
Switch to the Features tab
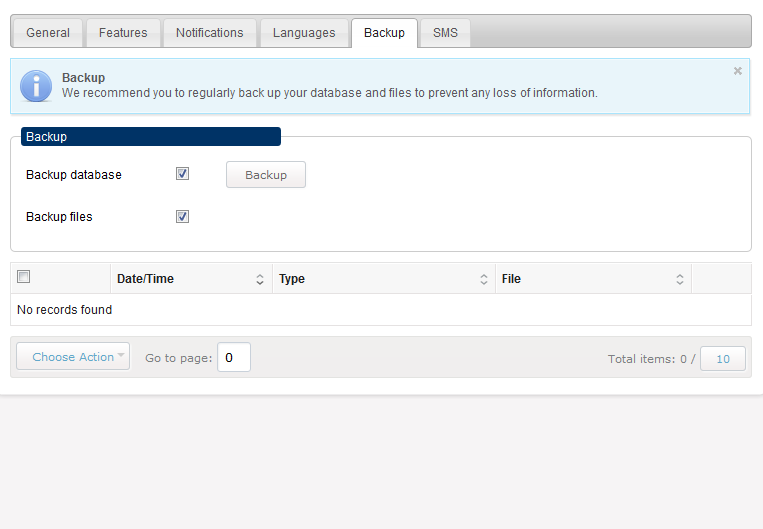tap(123, 33)
